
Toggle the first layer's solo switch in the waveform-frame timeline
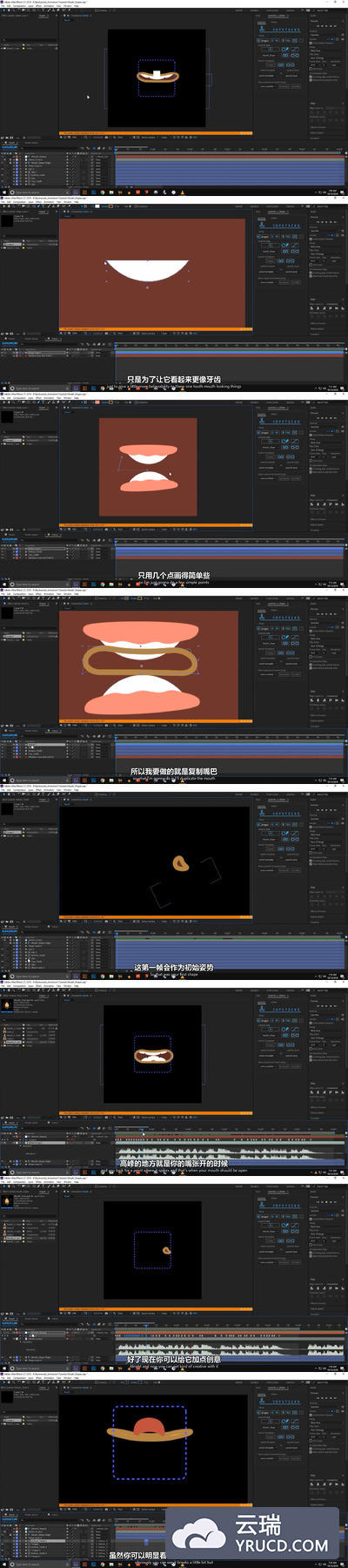coord(8,1137)
